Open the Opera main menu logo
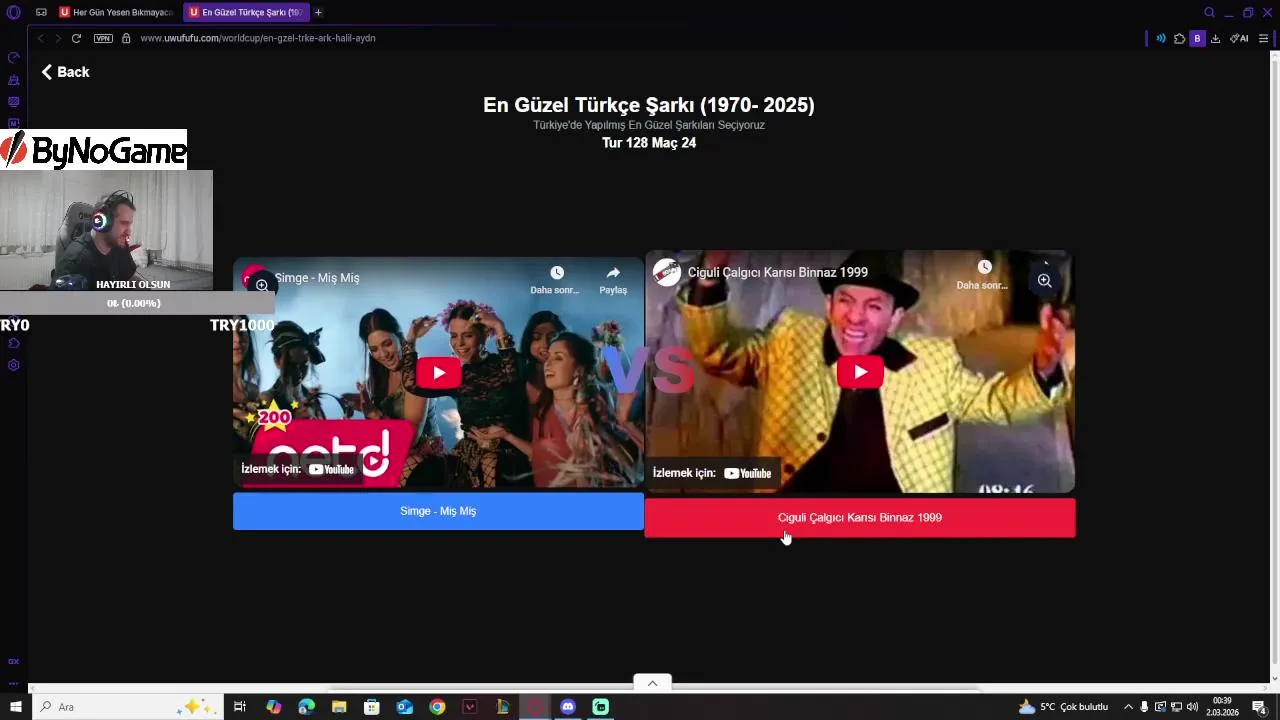This screenshot has height=720, width=1280. pyautogui.click(x=13, y=12)
